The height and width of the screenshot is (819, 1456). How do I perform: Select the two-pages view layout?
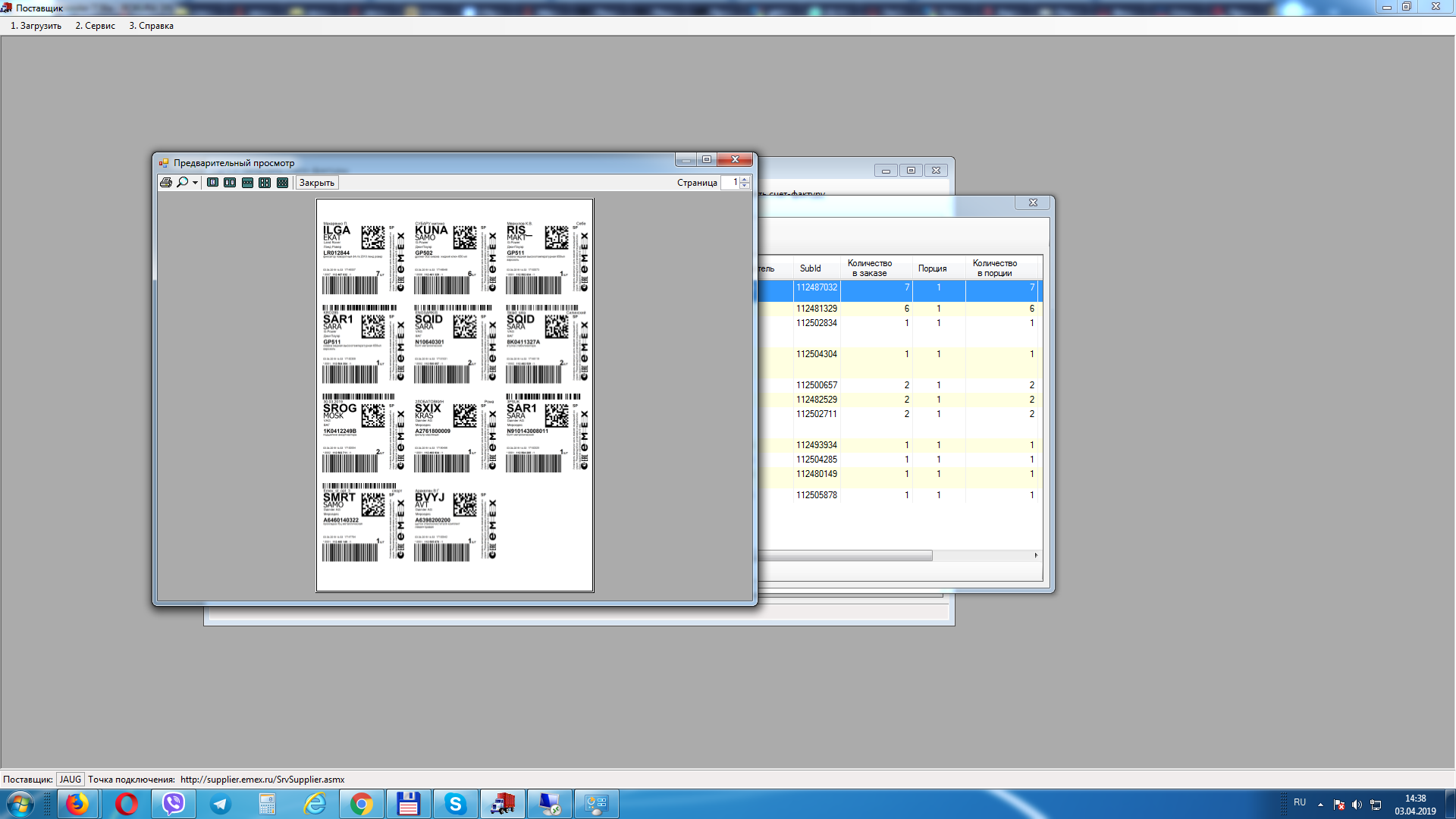pyautogui.click(x=230, y=183)
